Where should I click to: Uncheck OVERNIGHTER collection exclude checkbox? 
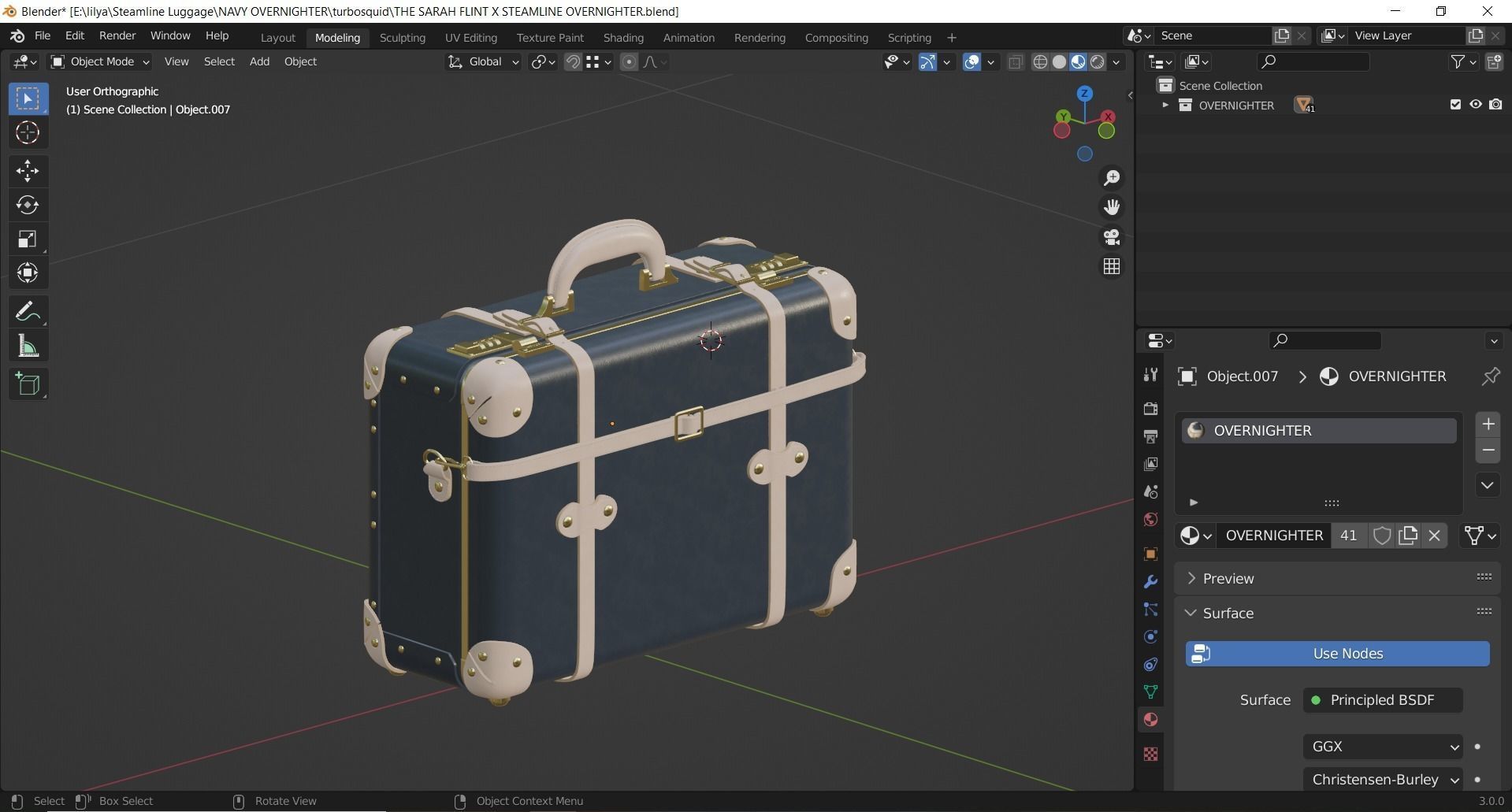click(x=1455, y=105)
